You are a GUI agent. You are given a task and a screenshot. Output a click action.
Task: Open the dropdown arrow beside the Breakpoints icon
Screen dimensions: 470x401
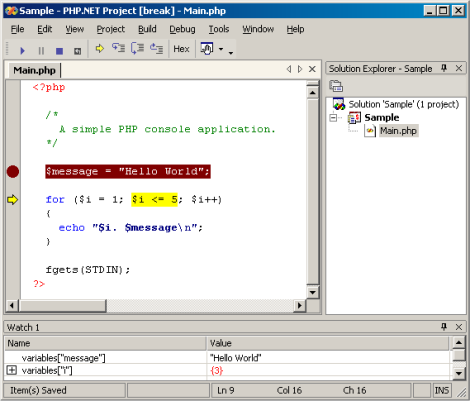[x=221, y=49]
